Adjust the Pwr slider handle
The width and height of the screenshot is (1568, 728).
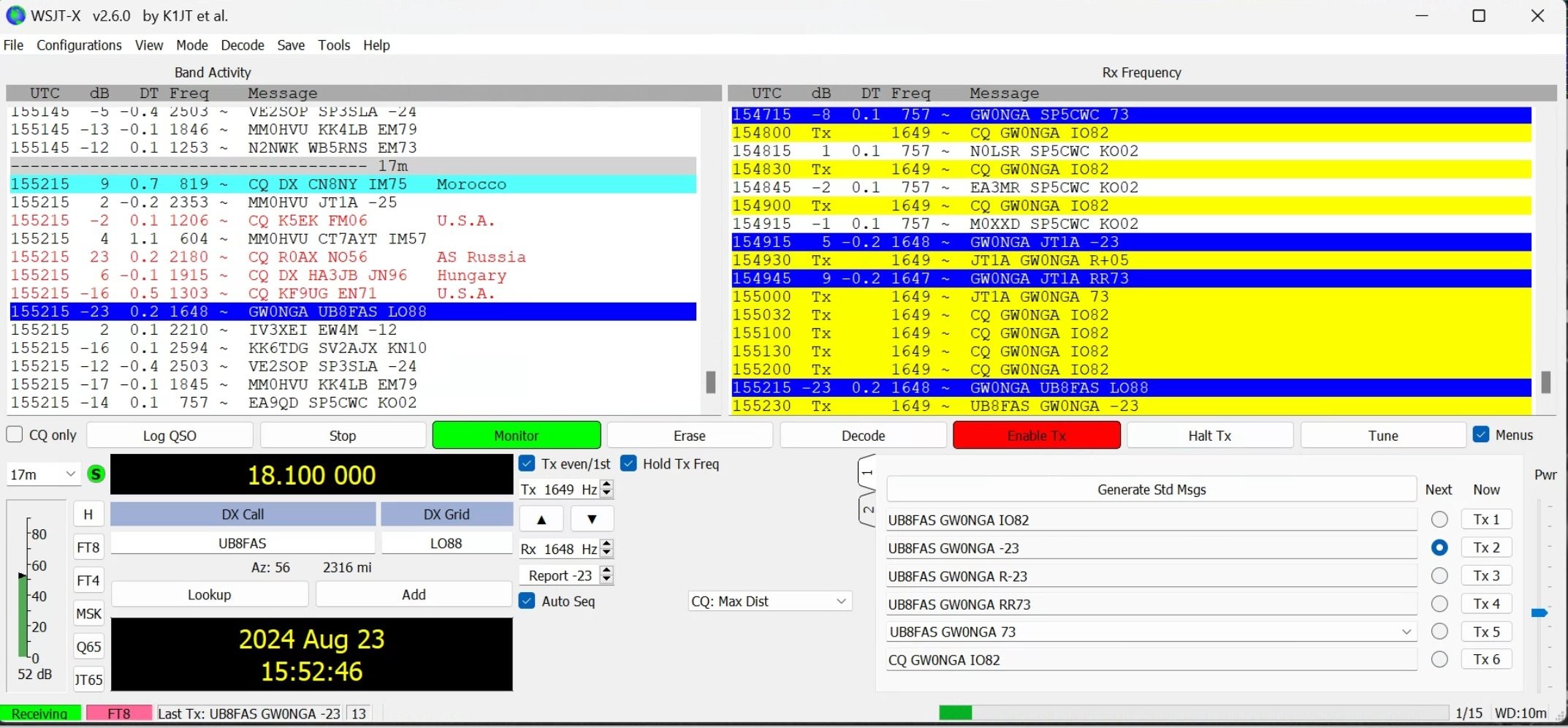1540,613
